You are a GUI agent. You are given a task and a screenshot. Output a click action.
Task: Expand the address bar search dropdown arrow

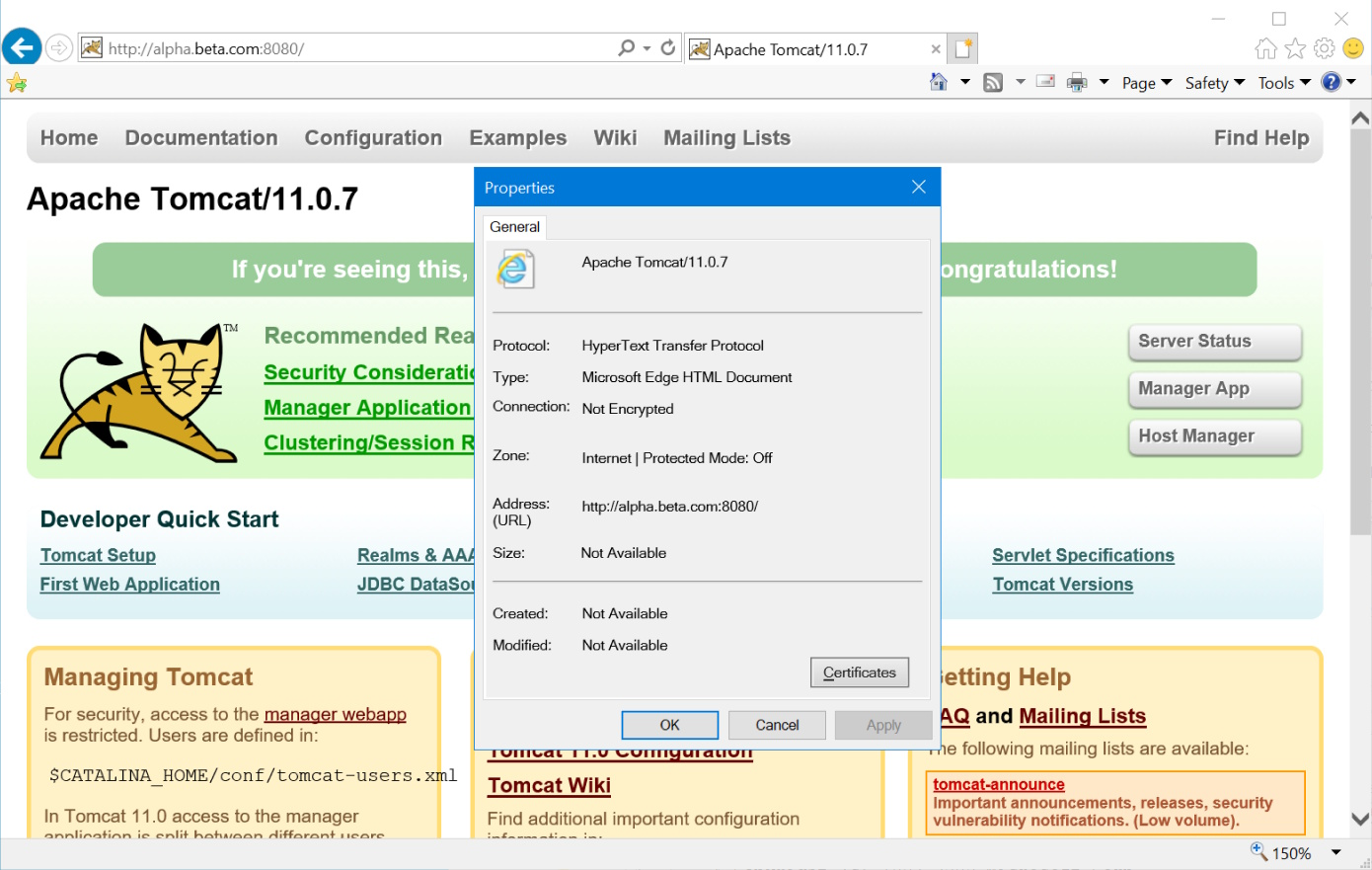(x=647, y=47)
